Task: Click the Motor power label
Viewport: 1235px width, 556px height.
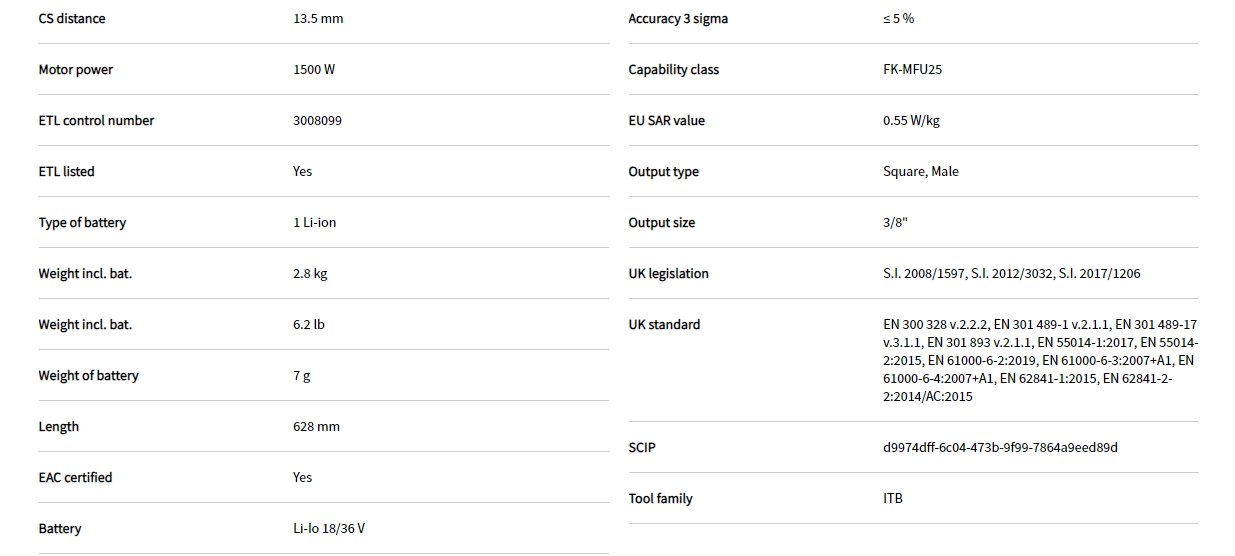Action: (76, 70)
